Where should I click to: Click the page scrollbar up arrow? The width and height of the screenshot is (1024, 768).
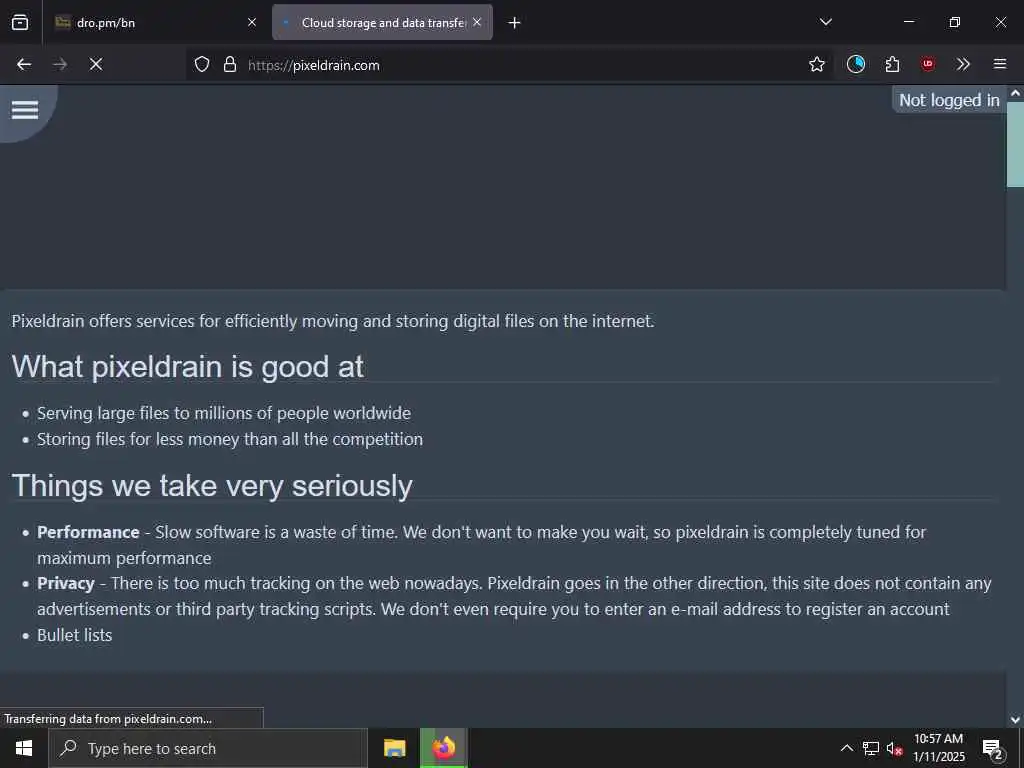[x=1015, y=93]
